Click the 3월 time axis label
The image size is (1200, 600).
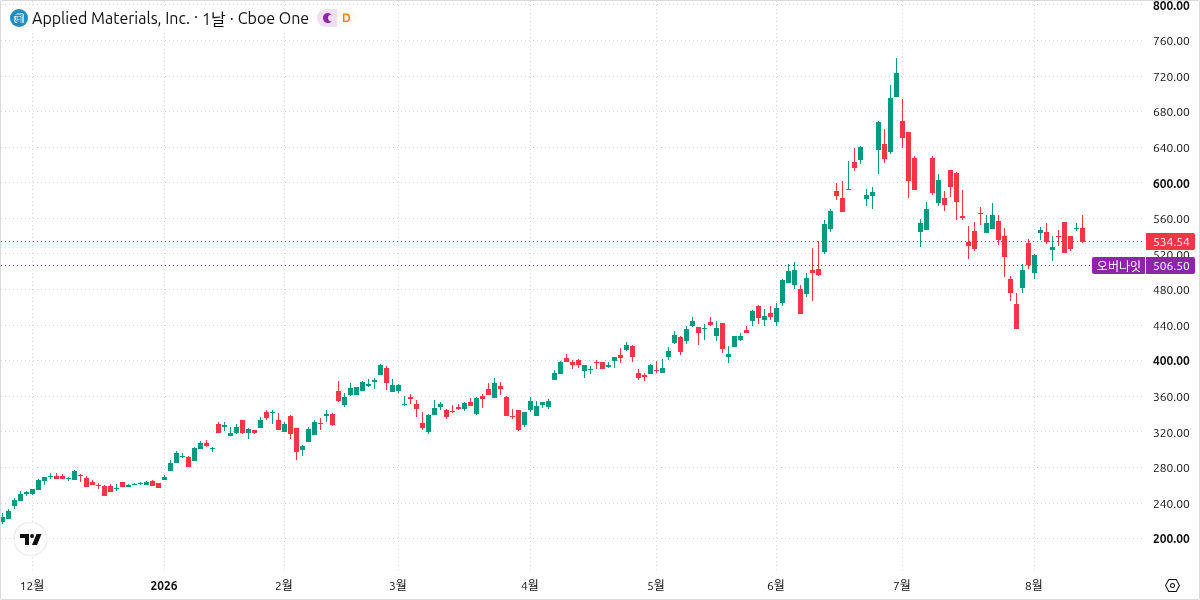coord(398,584)
